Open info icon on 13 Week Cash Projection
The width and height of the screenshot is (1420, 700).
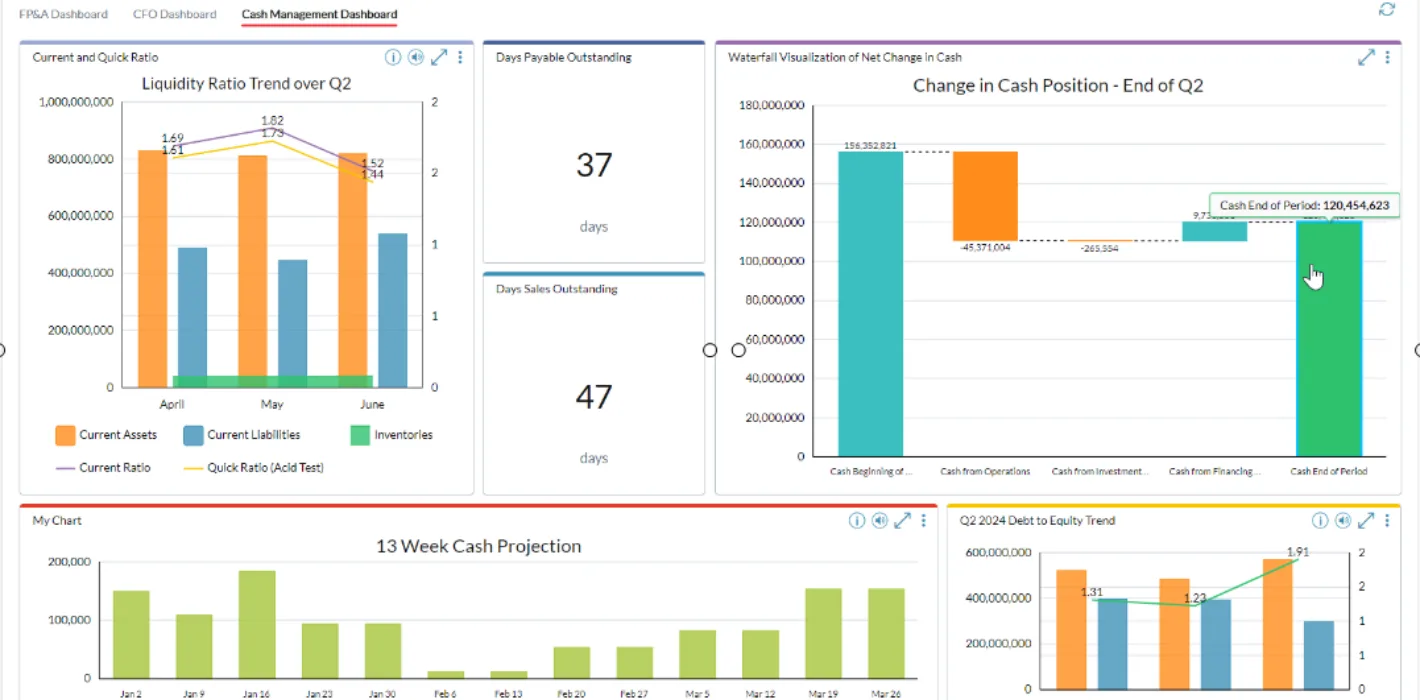click(857, 521)
